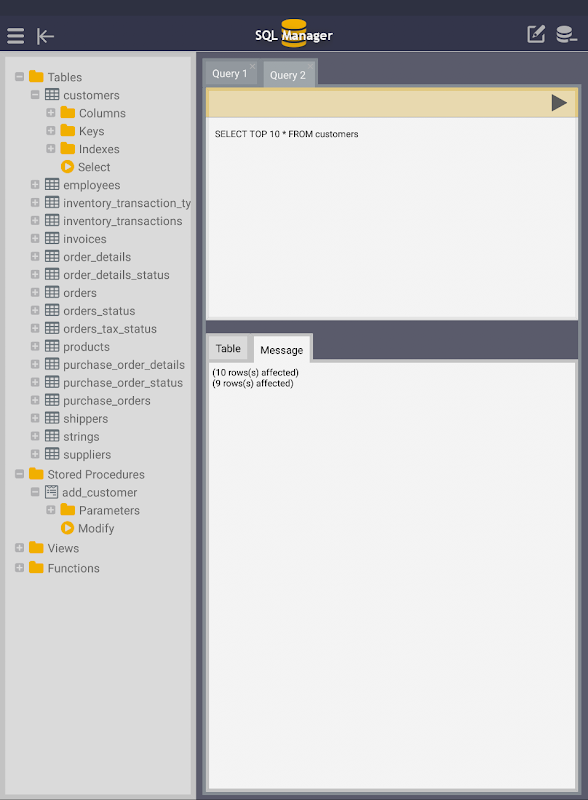Click the new query edit icon
The height and width of the screenshot is (800, 588).
[536, 34]
